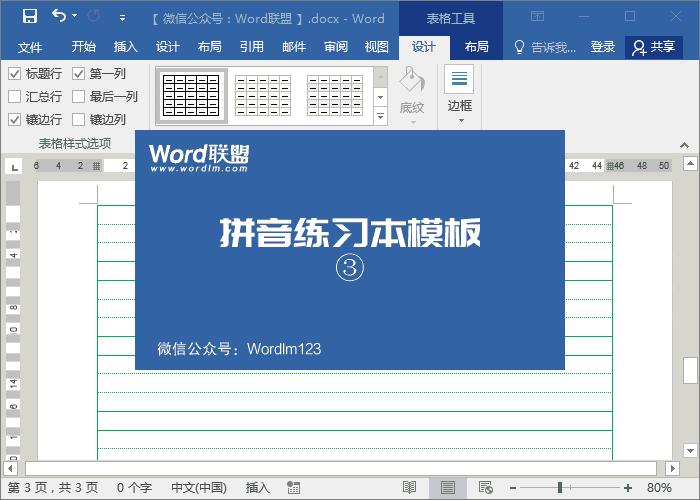
Task: Click the ruler tab selector L icon
Action: coord(14,167)
